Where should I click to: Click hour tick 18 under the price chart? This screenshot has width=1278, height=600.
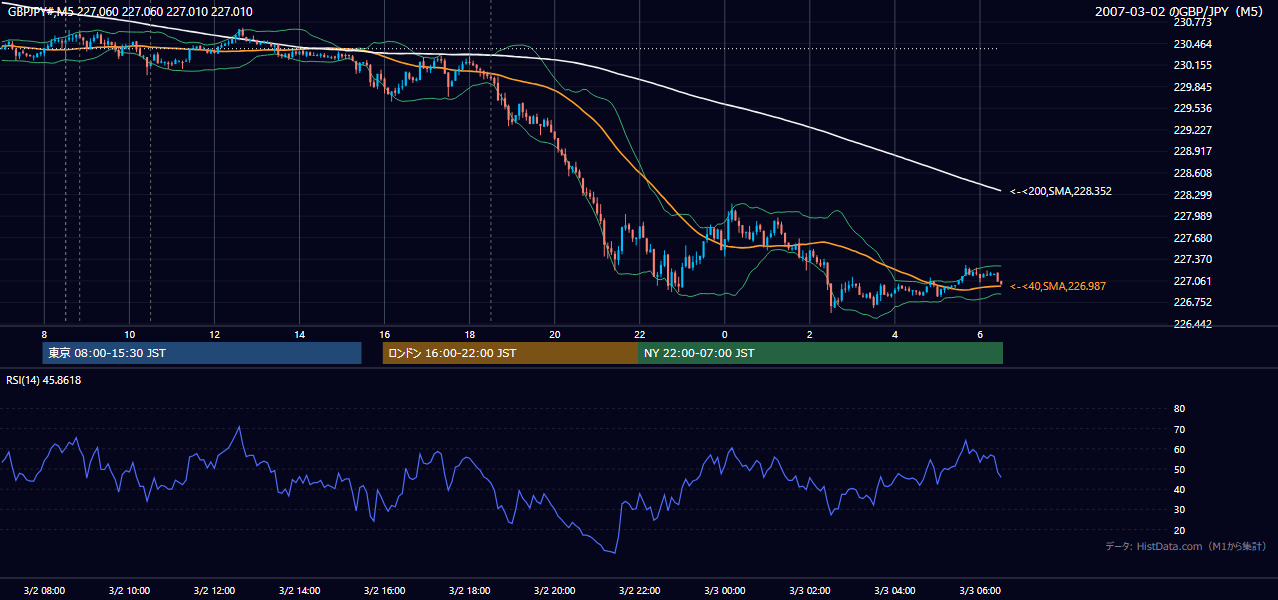(x=470, y=334)
